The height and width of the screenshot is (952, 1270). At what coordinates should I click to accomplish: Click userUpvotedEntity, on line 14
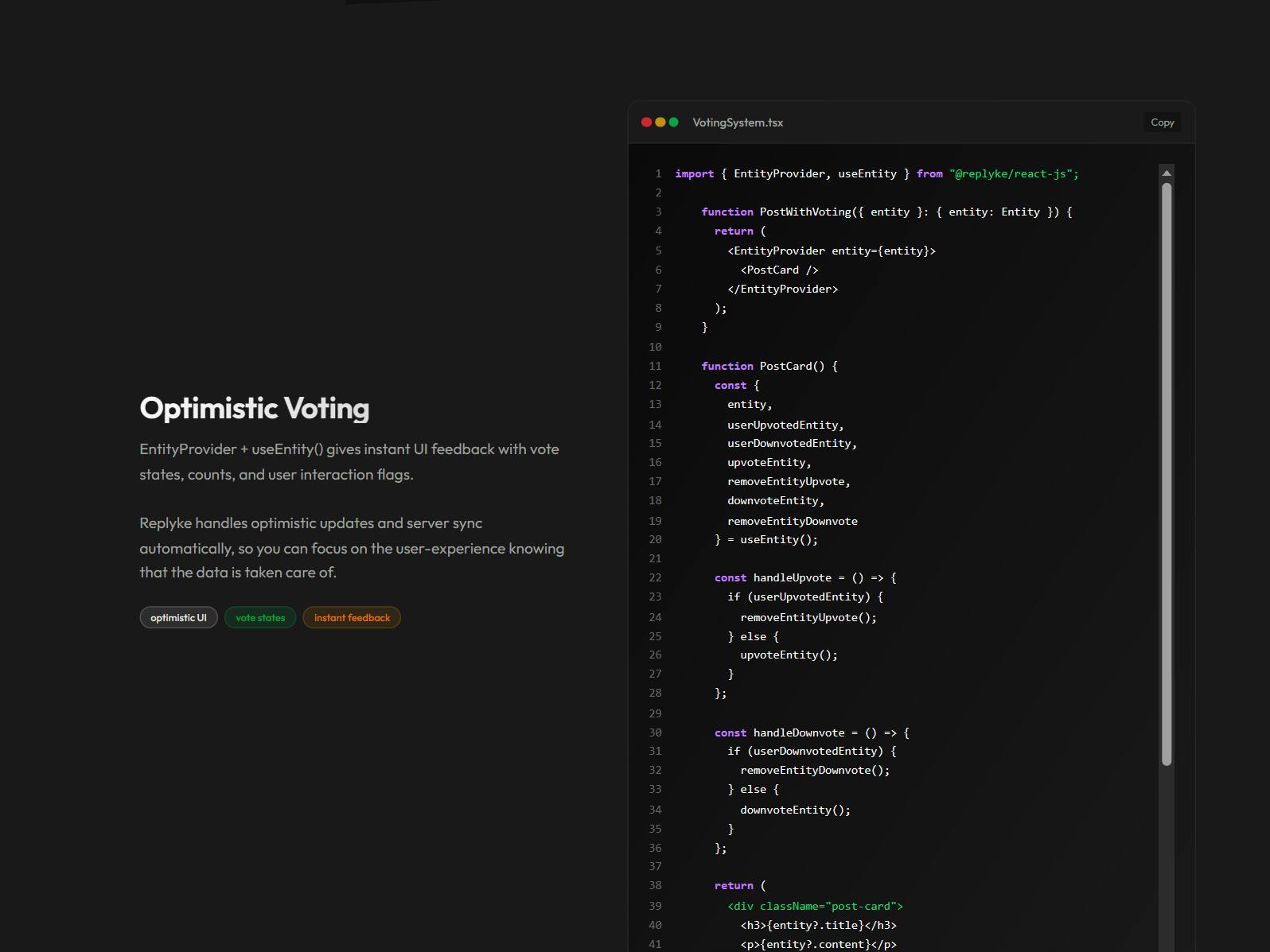pos(785,425)
